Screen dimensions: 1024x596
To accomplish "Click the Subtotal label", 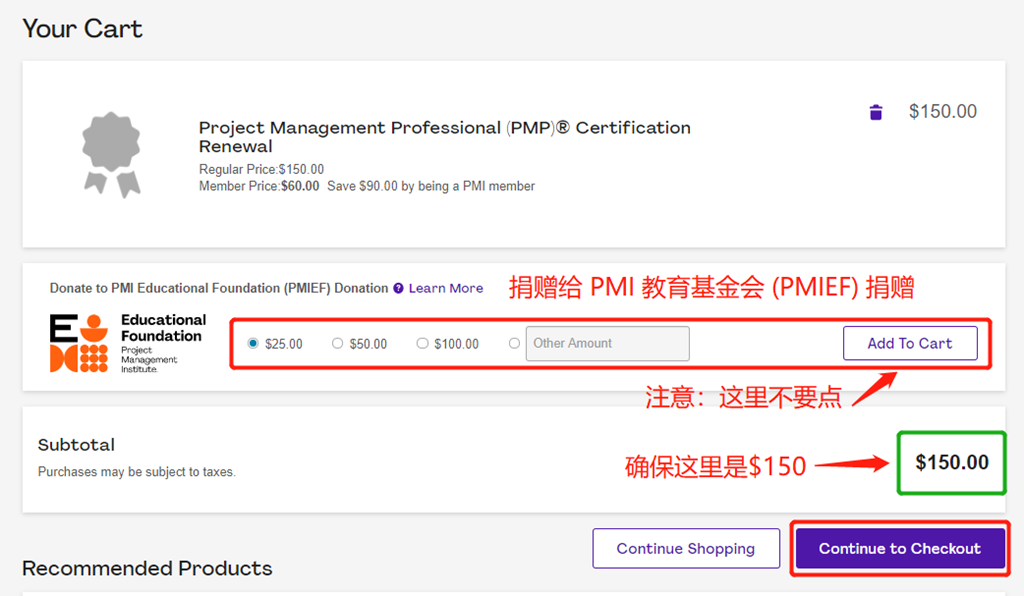I will (x=76, y=445).
